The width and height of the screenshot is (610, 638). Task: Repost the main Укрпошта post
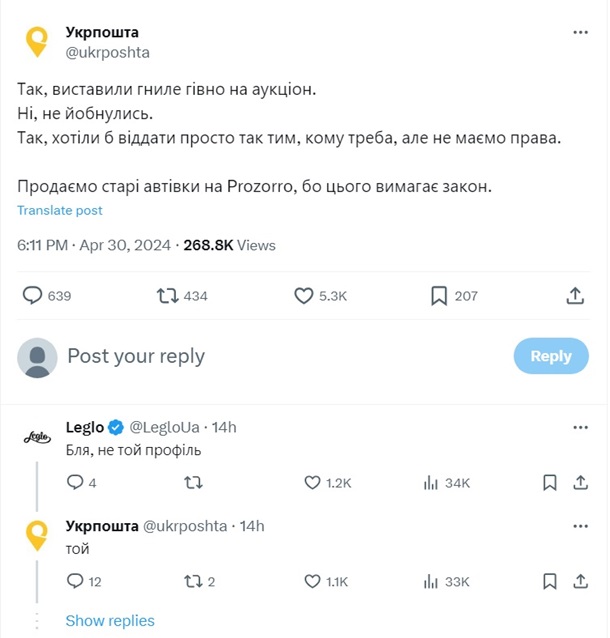(x=169, y=295)
